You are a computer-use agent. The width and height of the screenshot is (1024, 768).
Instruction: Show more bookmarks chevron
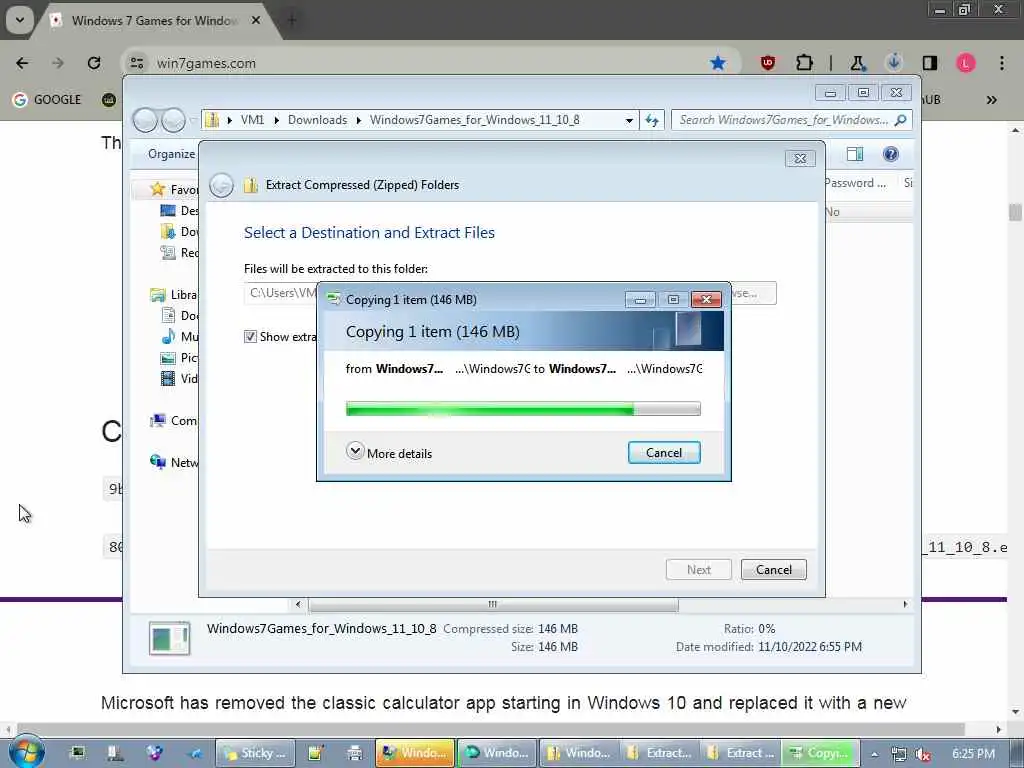(x=991, y=99)
